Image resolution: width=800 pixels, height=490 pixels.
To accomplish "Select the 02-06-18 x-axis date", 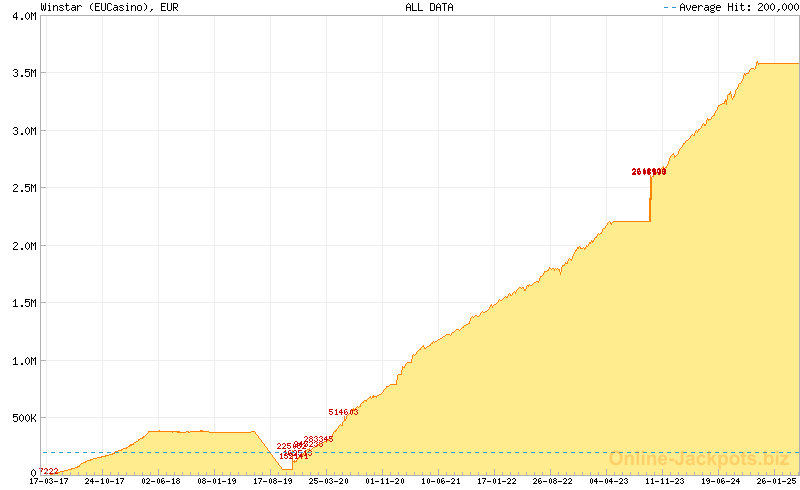I will 160,481.
